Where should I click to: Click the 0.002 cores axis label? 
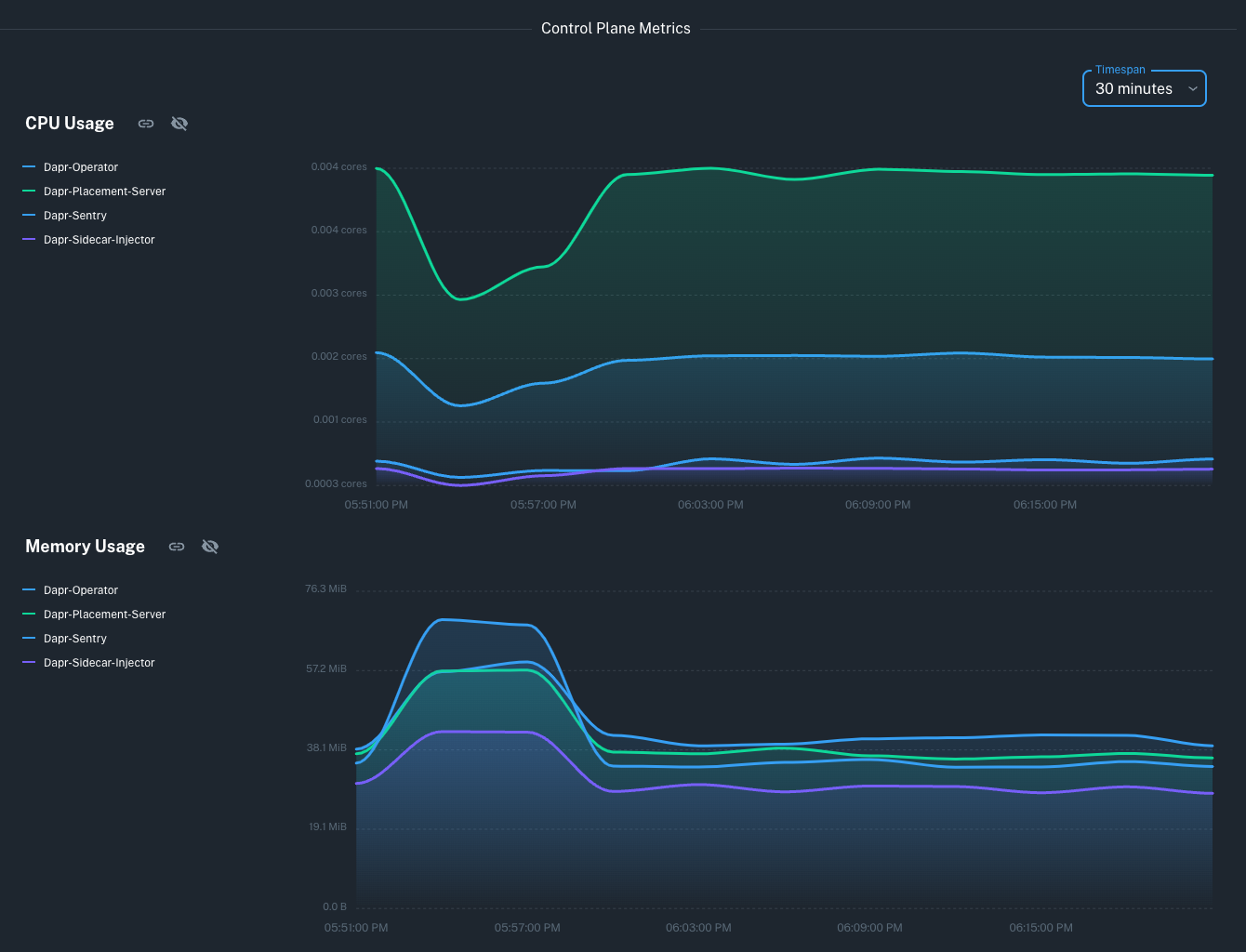[x=339, y=357]
